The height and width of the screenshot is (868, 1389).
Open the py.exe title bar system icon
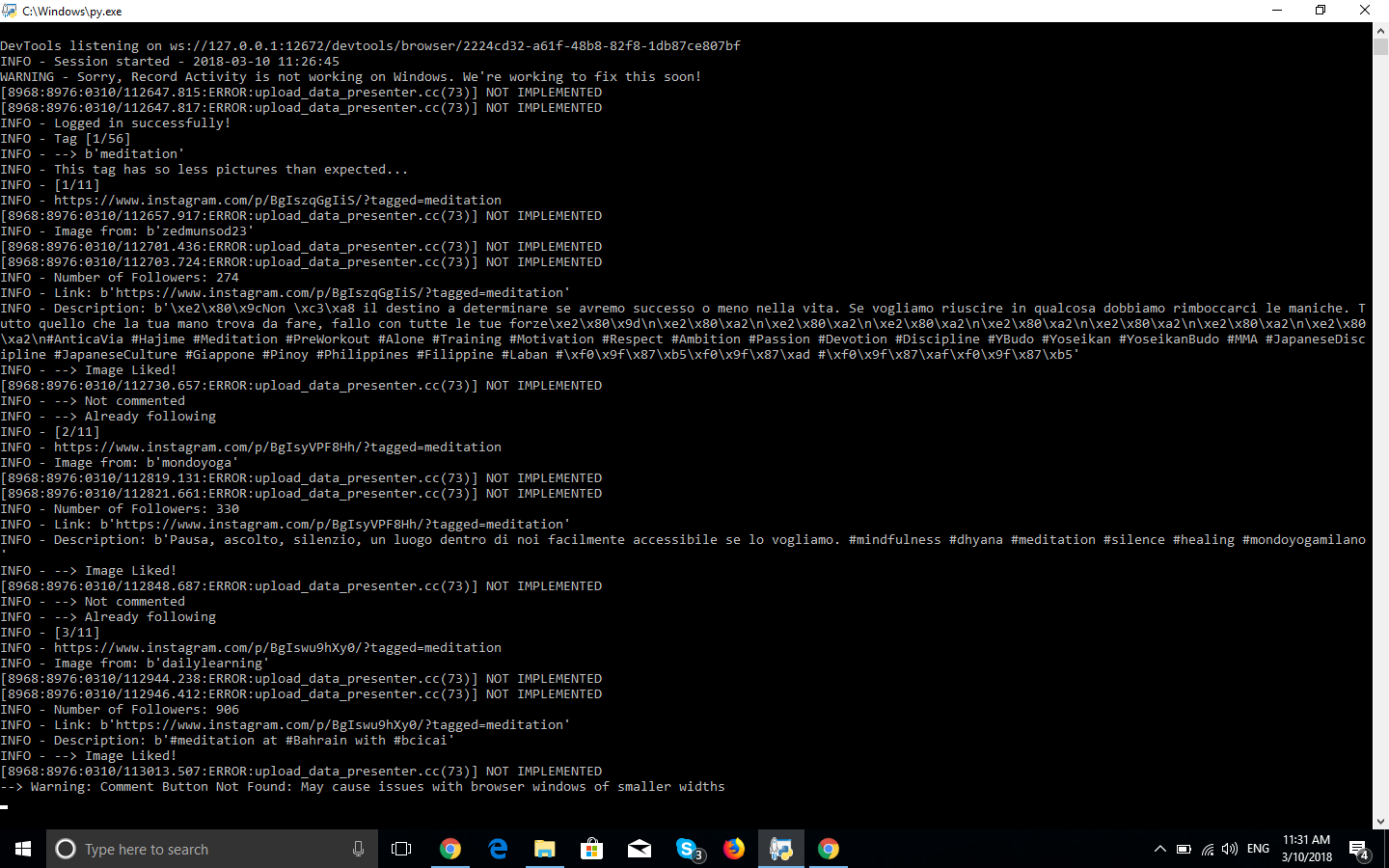10,11
